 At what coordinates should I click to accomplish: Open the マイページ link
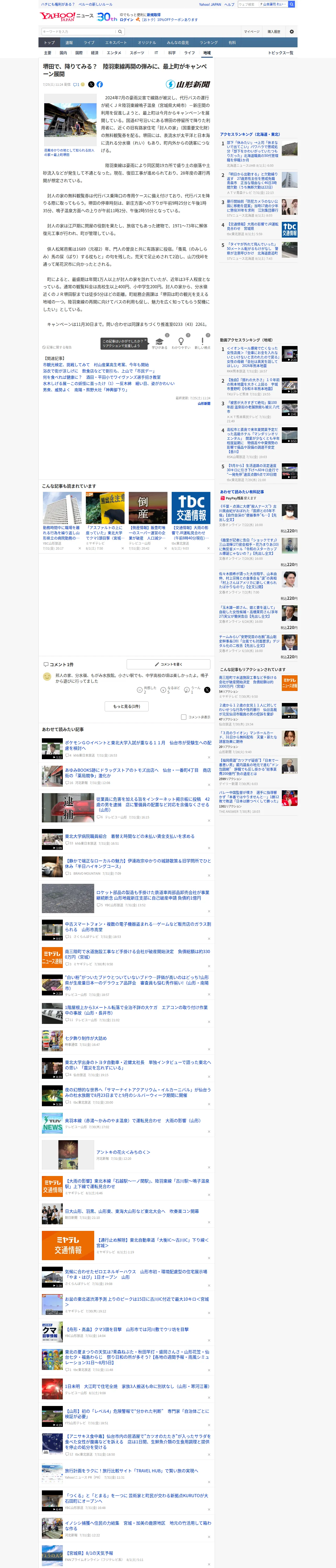[x=251, y=32]
